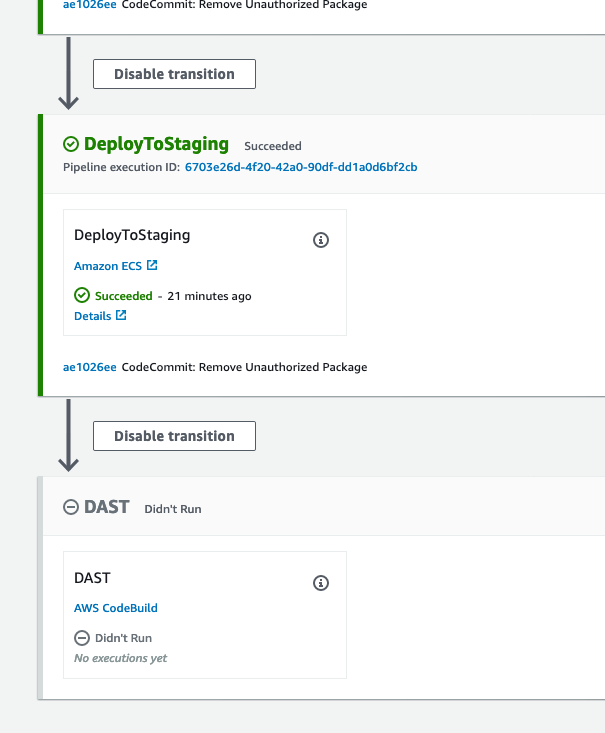Viewport: 605px width, 733px height.
Task: Select green 'Succeeded' text in action card
Action: [124, 296]
